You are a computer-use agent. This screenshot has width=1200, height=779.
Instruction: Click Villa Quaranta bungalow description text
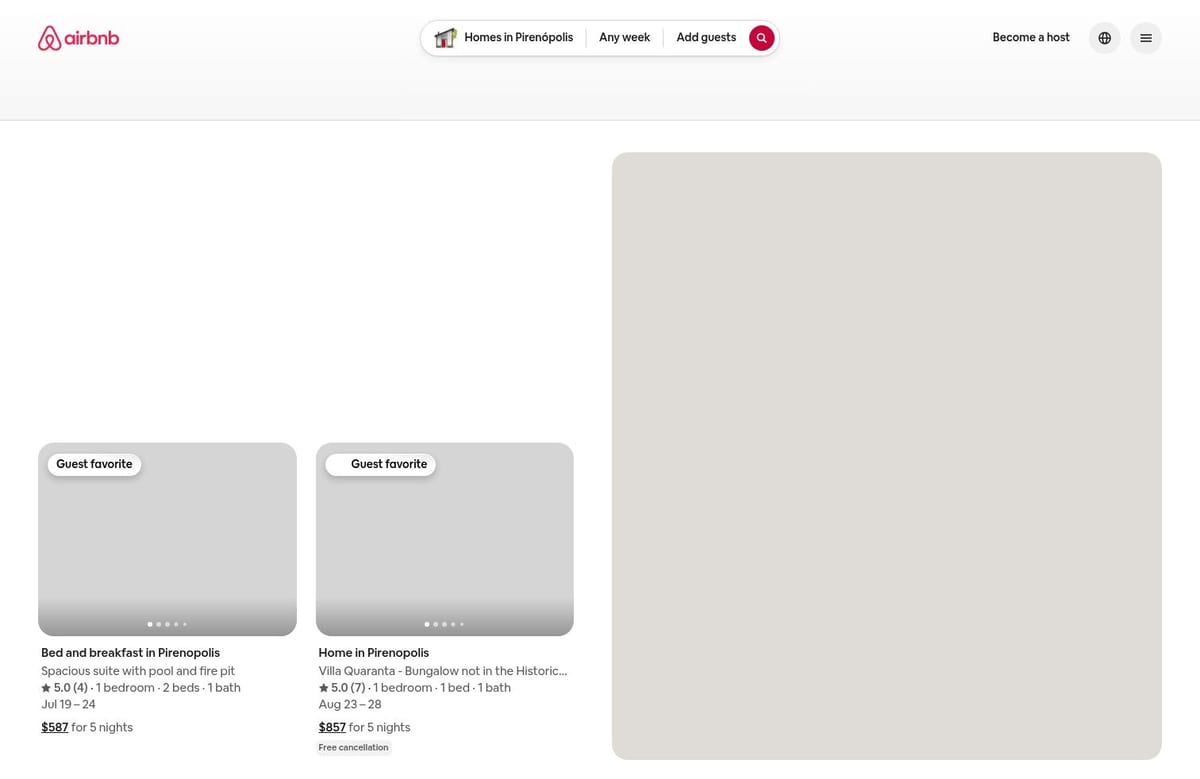[443, 671]
